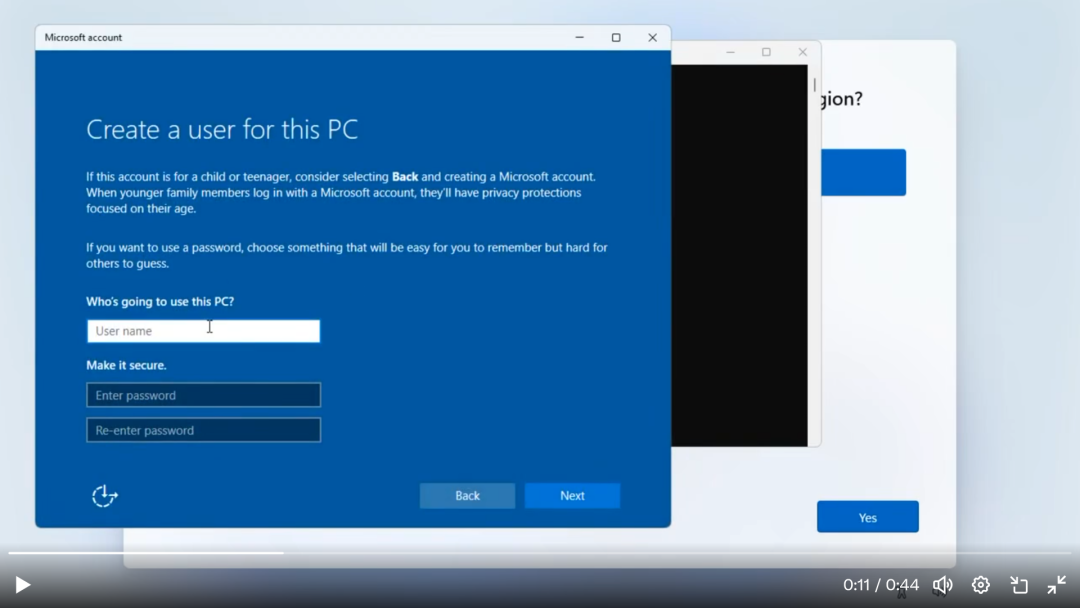
Task: Click the play icon in the player controls
Action: coord(22,584)
